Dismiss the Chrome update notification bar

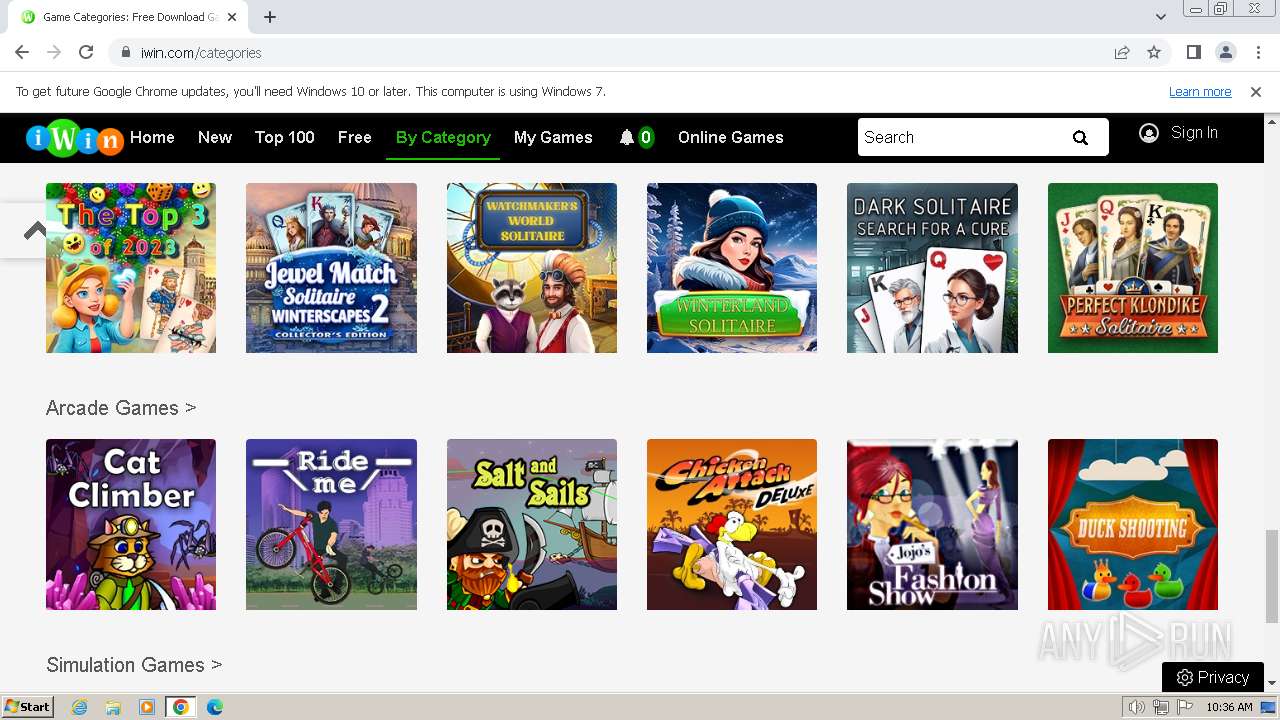coord(1256,92)
